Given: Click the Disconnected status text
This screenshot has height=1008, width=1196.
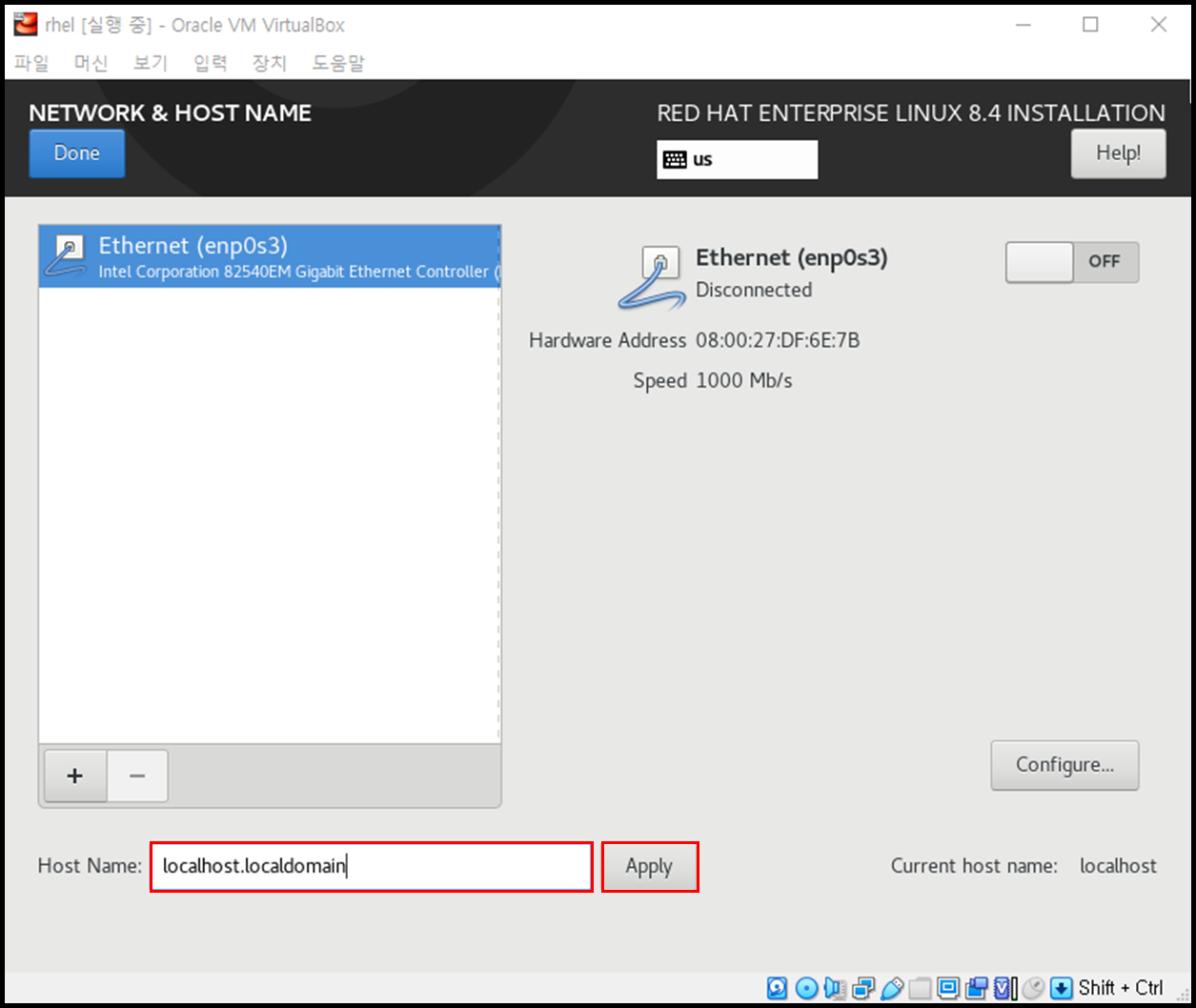Looking at the screenshot, I should point(754,290).
